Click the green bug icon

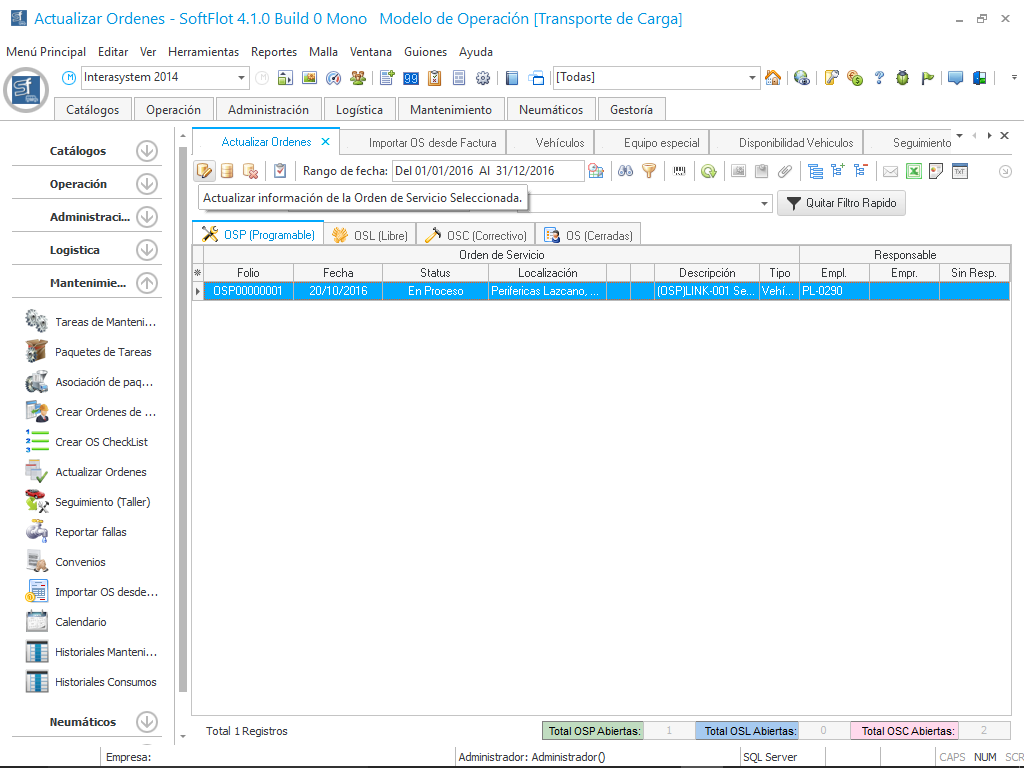pyautogui.click(x=903, y=78)
